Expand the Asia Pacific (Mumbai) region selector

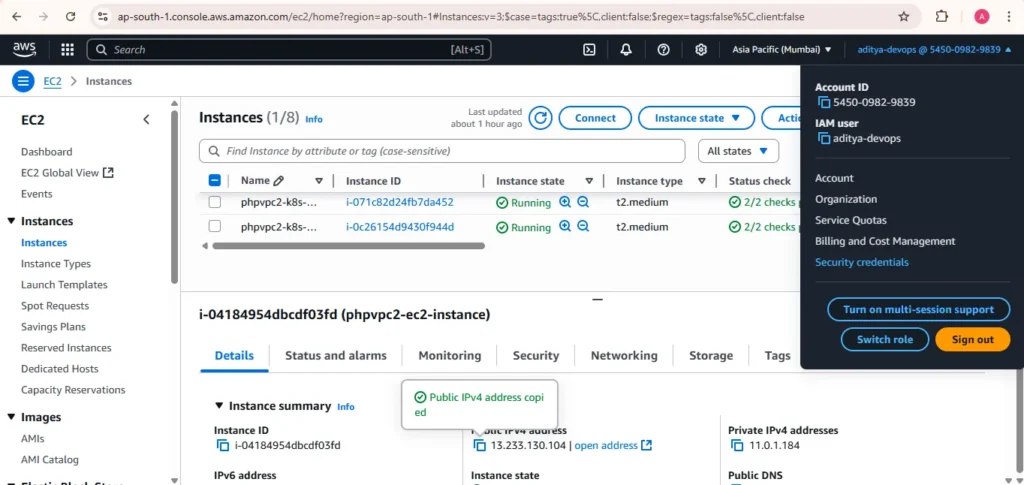click(781, 49)
